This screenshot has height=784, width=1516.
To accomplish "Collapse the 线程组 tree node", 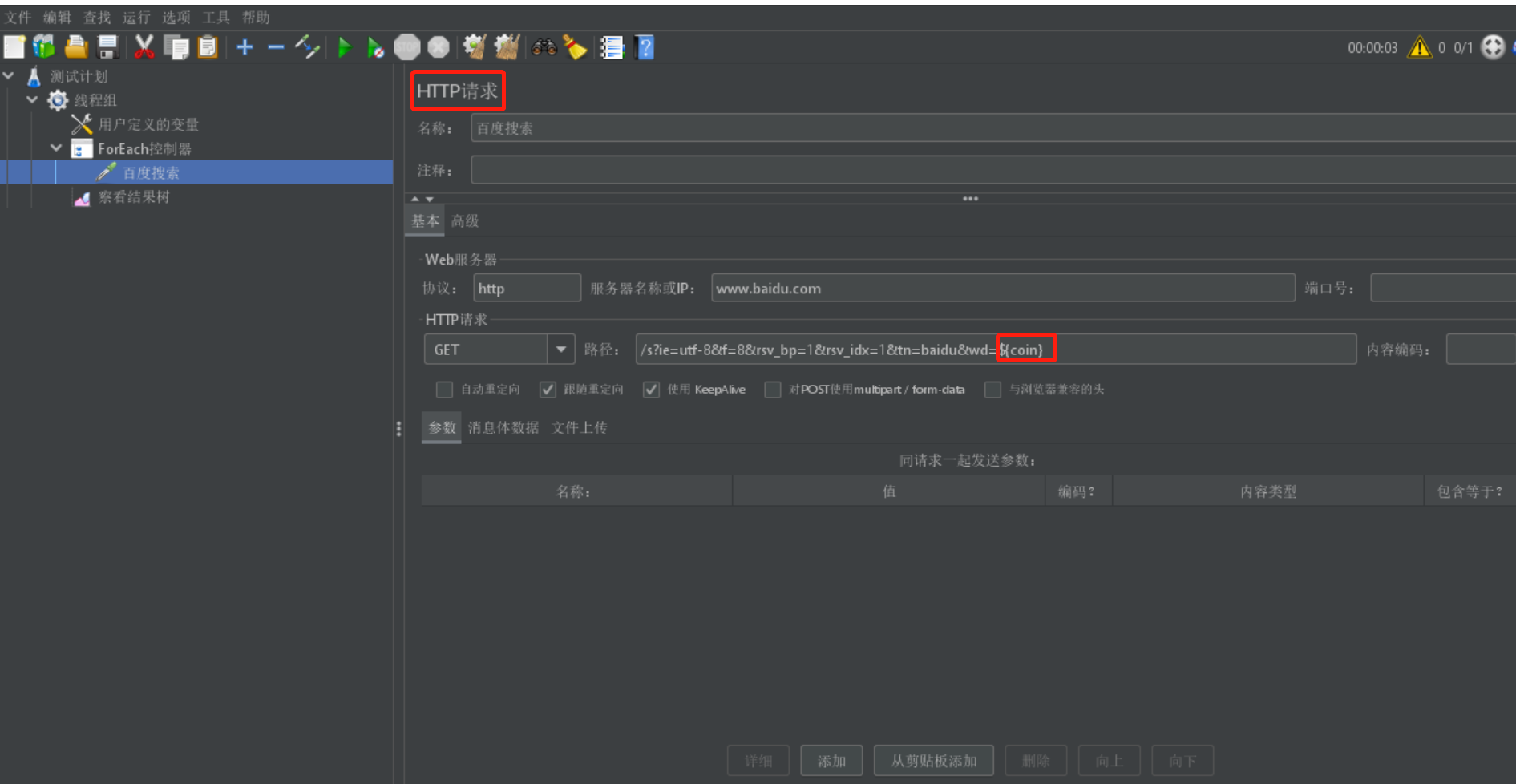I will click(x=32, y=100).
